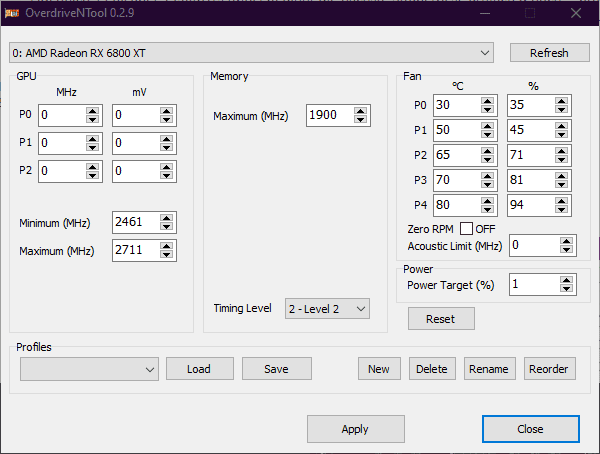Open the GPU selection dropdown
The height and width of the screenshot is (454, 600).
click(251, 52)
